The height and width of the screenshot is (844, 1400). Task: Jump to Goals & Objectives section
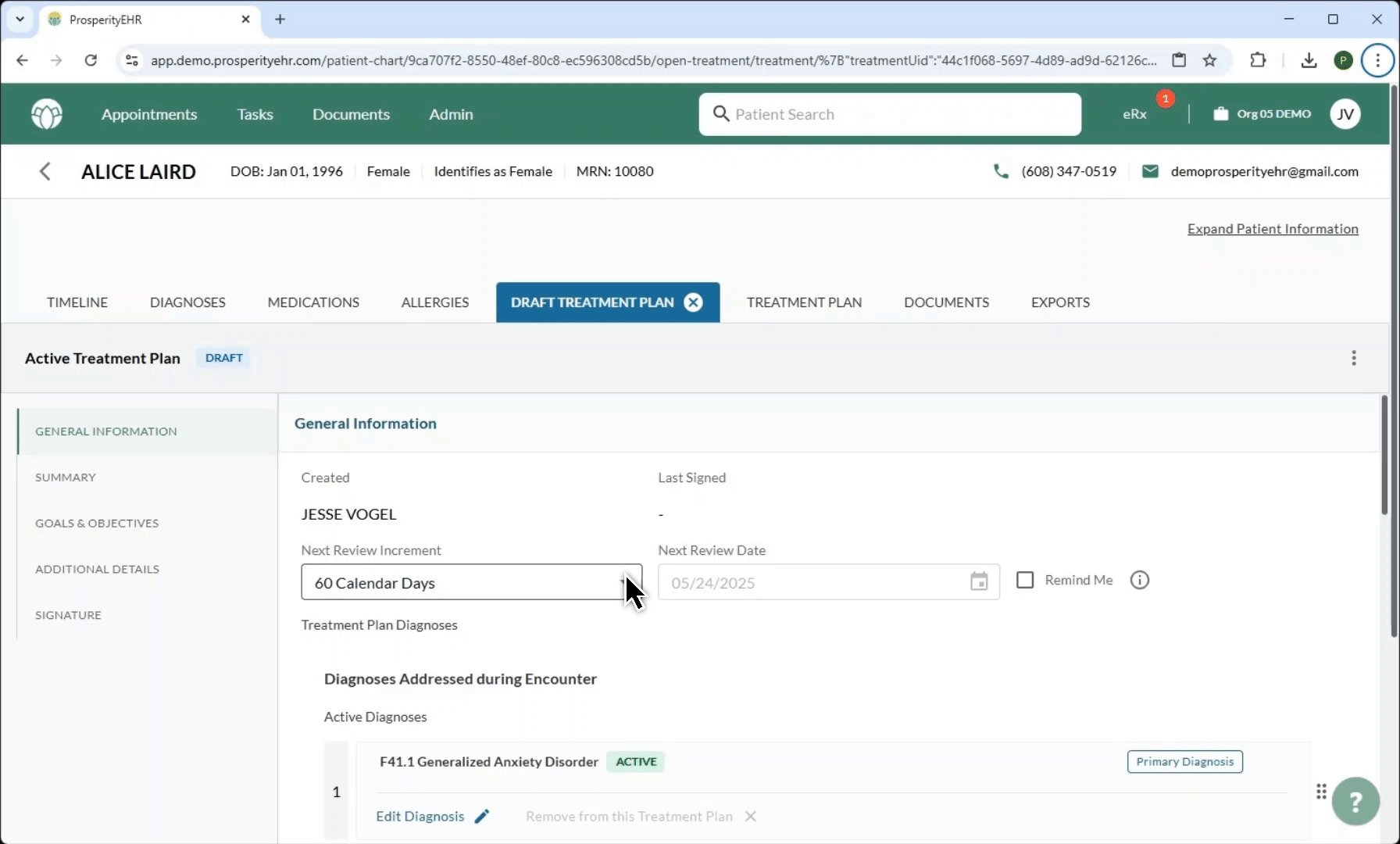click(x=97, y=524)
